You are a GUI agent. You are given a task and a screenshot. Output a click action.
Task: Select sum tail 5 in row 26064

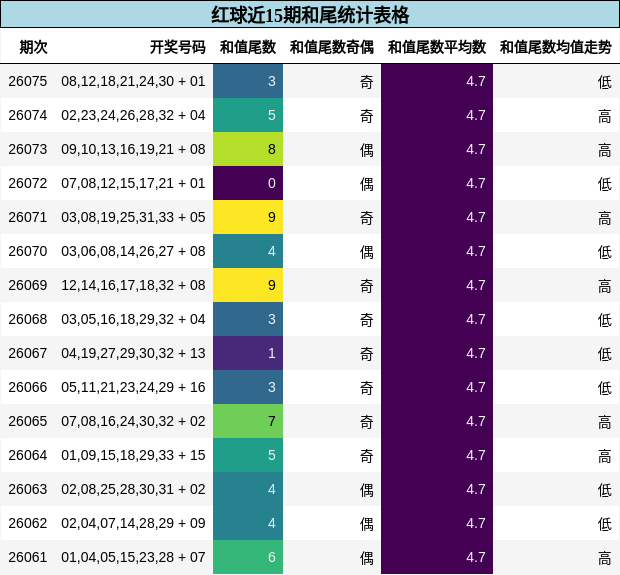248,455
